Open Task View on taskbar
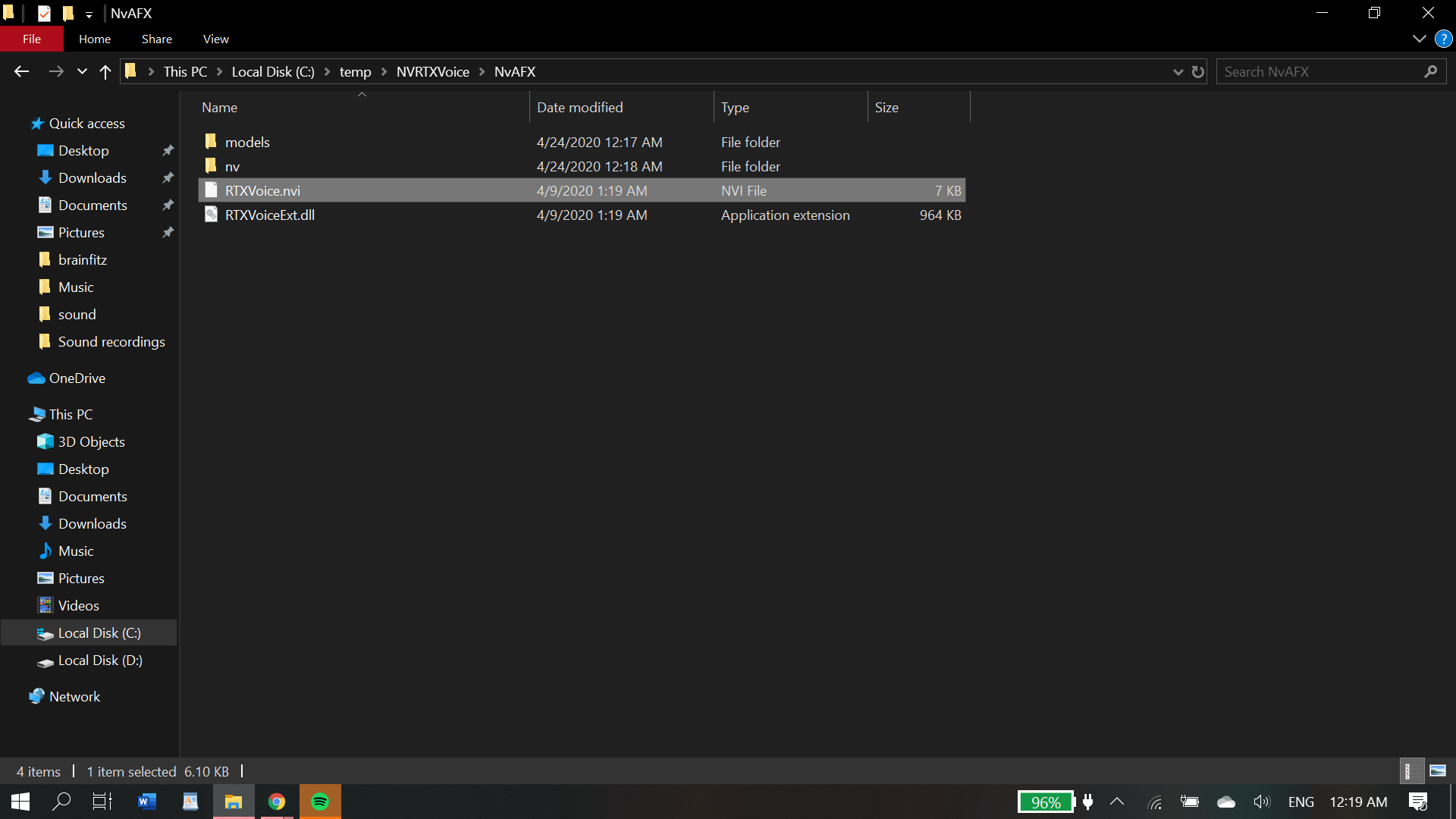Viewport: 1456px width, 819px height. point(102,802)
